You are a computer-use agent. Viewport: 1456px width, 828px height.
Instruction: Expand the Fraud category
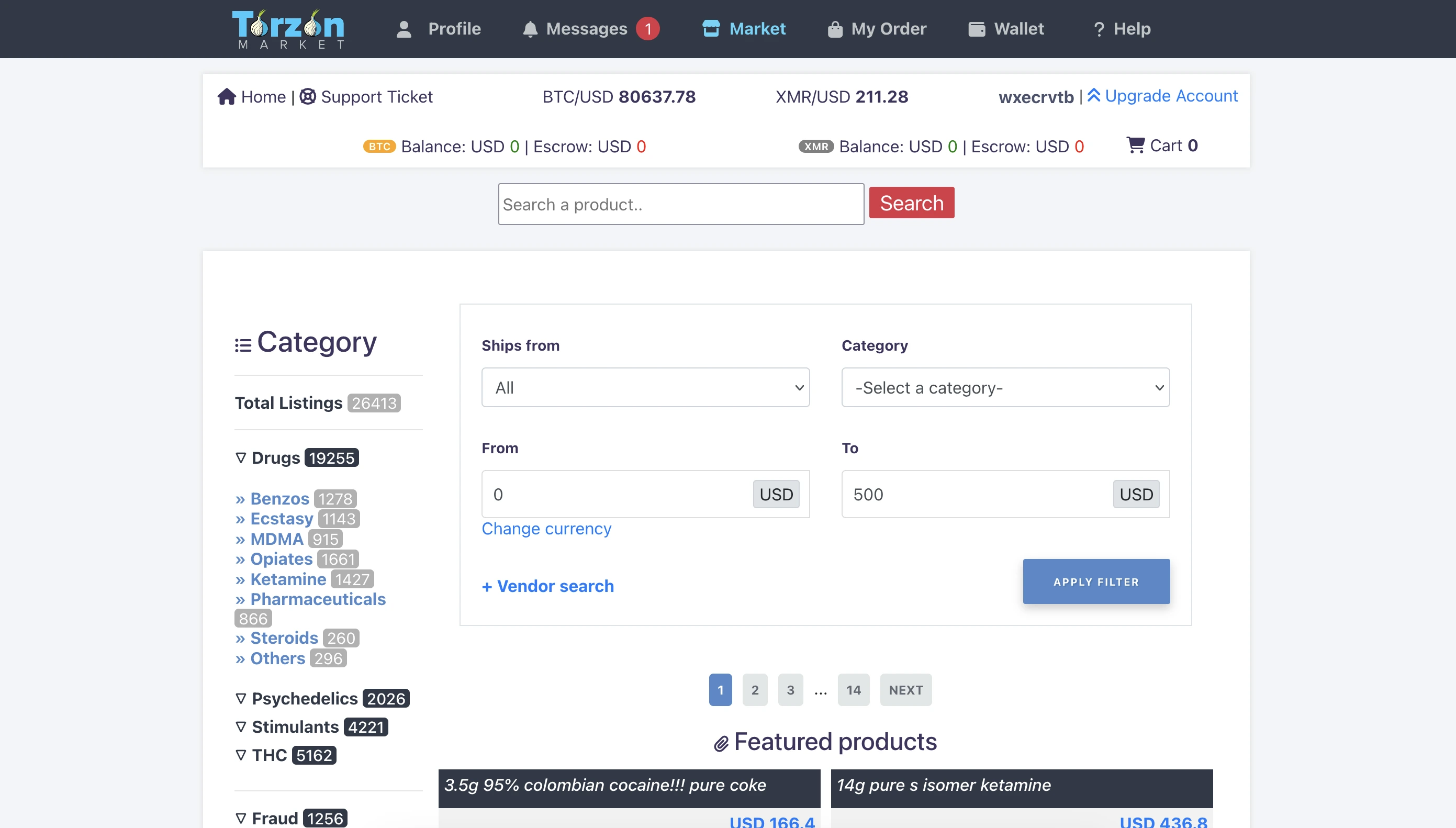pyautogui.click(x=275, y=818)
